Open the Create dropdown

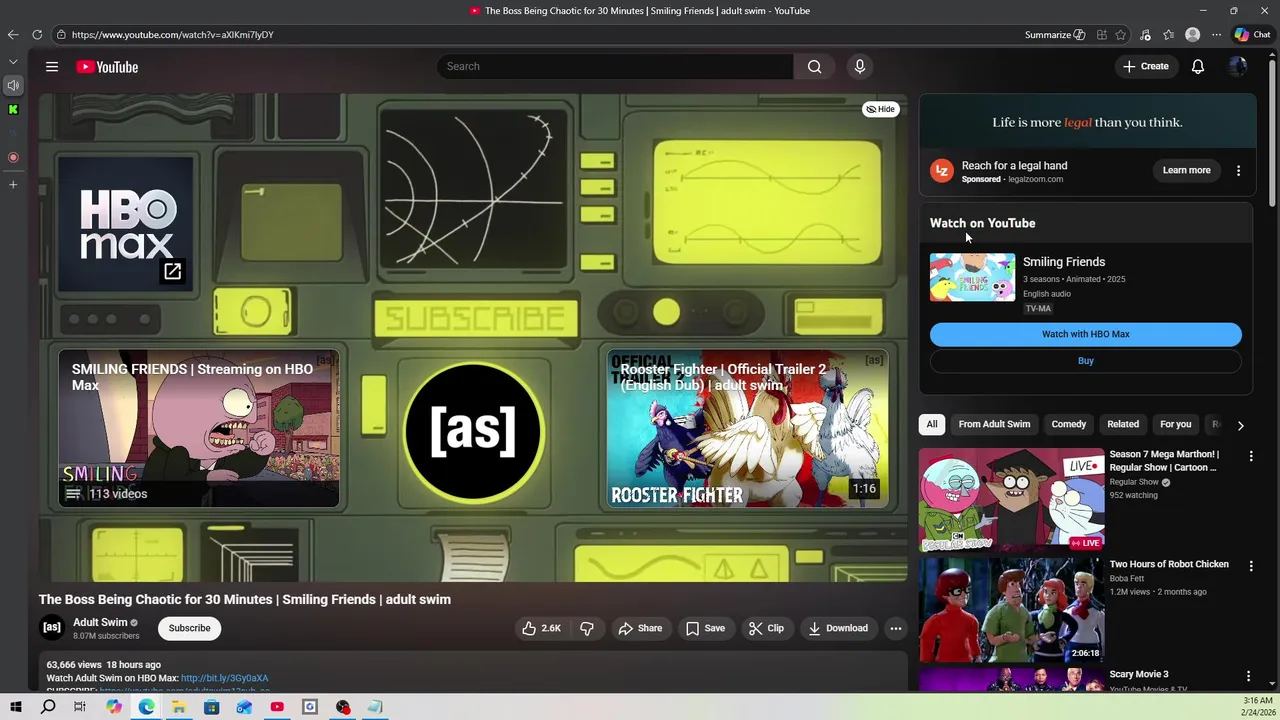[x=1146, y=67]
